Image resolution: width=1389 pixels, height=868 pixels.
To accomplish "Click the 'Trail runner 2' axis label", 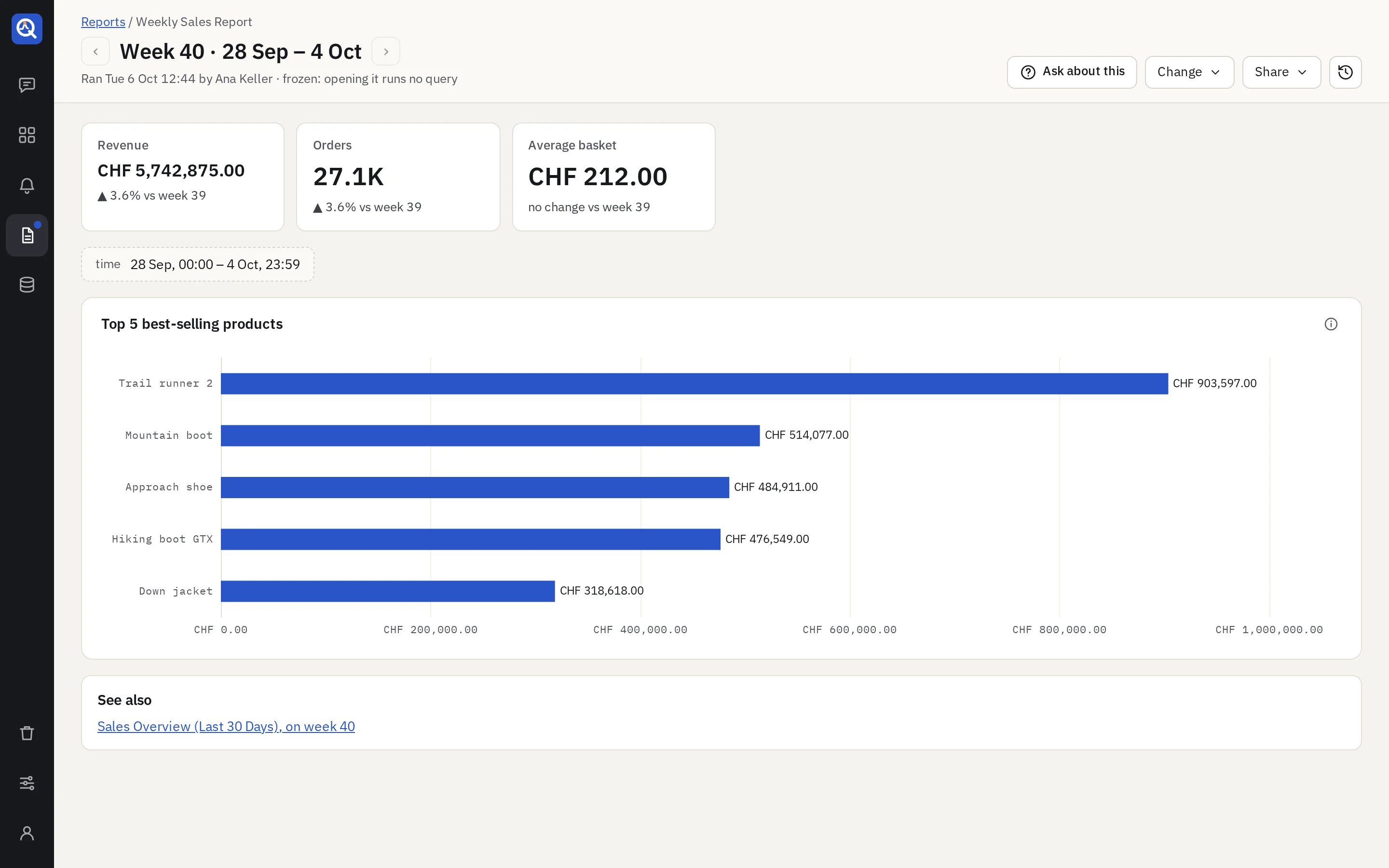I will (165, 383).
